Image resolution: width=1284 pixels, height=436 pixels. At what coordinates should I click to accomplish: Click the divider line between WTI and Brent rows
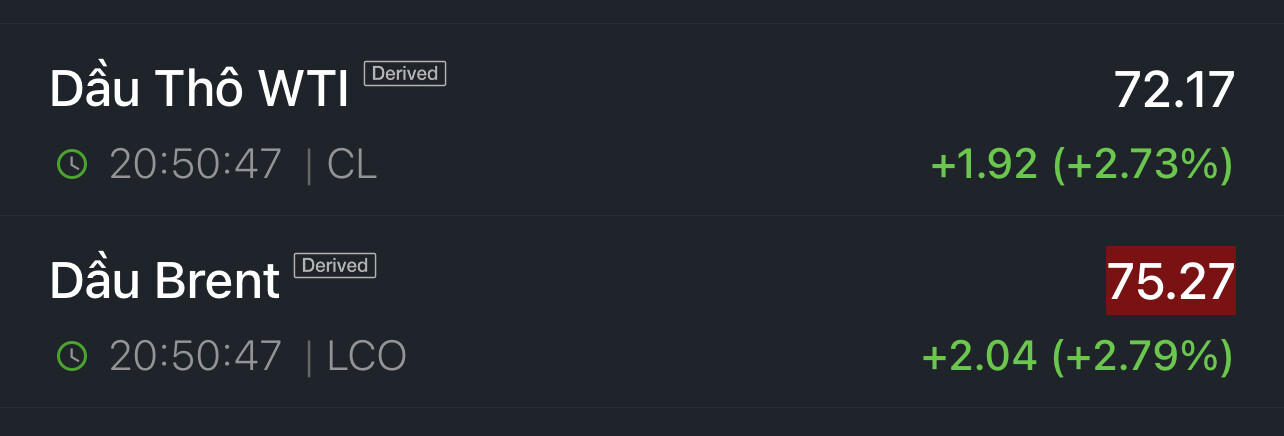(642, 215)
